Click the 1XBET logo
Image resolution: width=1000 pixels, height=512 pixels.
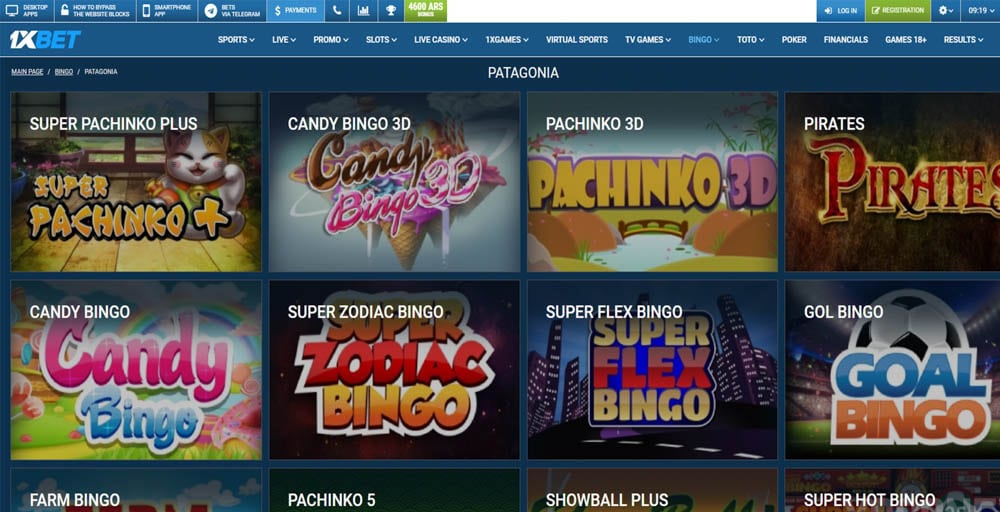45,40
